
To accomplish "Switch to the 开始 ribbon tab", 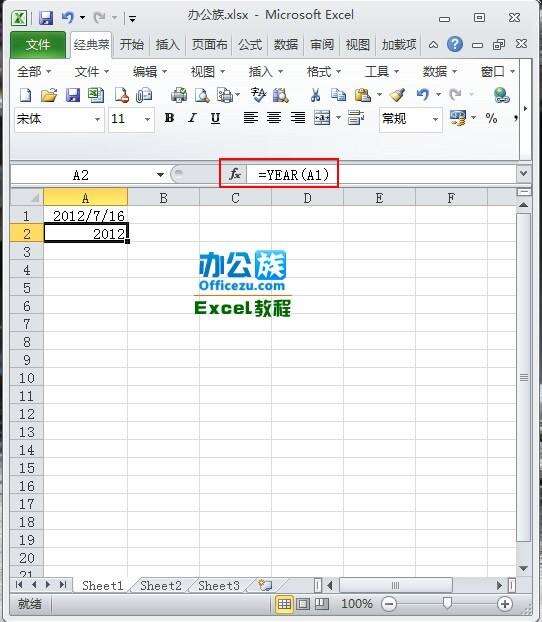I will pyautogui.click(x=131, y=44).
